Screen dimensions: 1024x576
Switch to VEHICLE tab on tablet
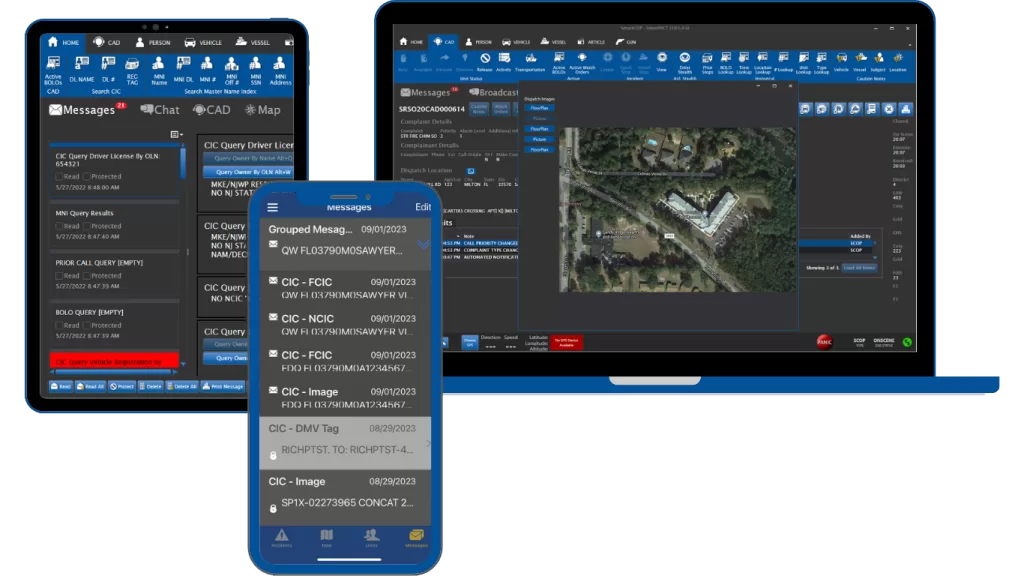click(203, 43)
